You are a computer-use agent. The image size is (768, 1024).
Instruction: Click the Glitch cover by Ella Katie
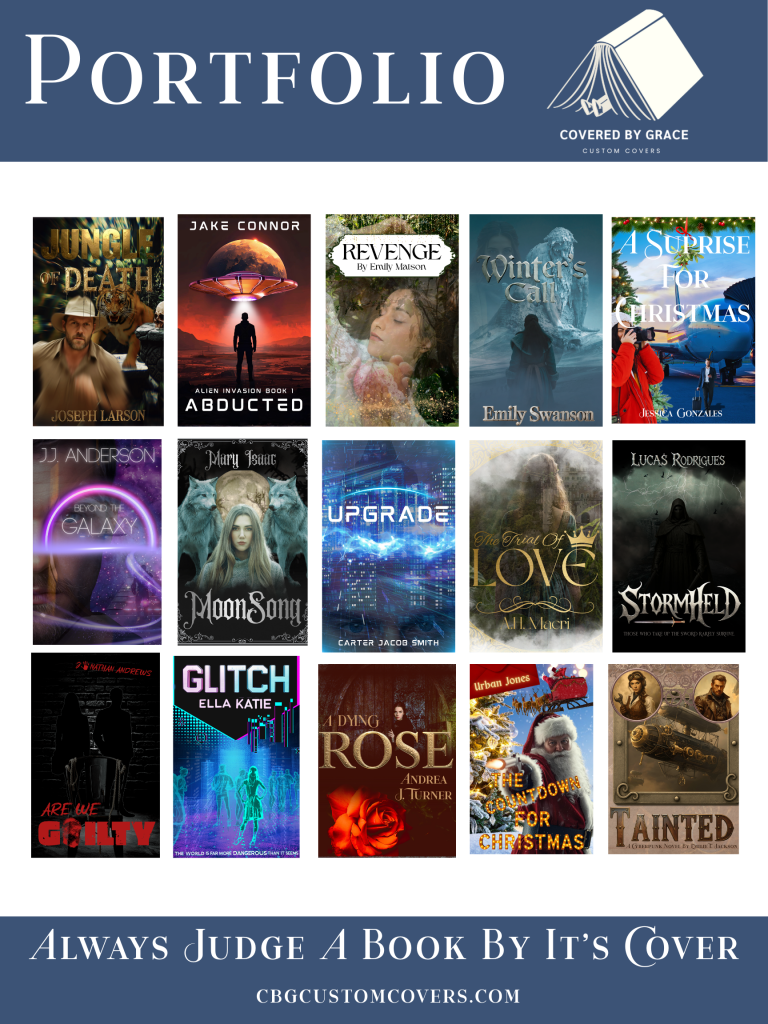(x=236, y=757)
